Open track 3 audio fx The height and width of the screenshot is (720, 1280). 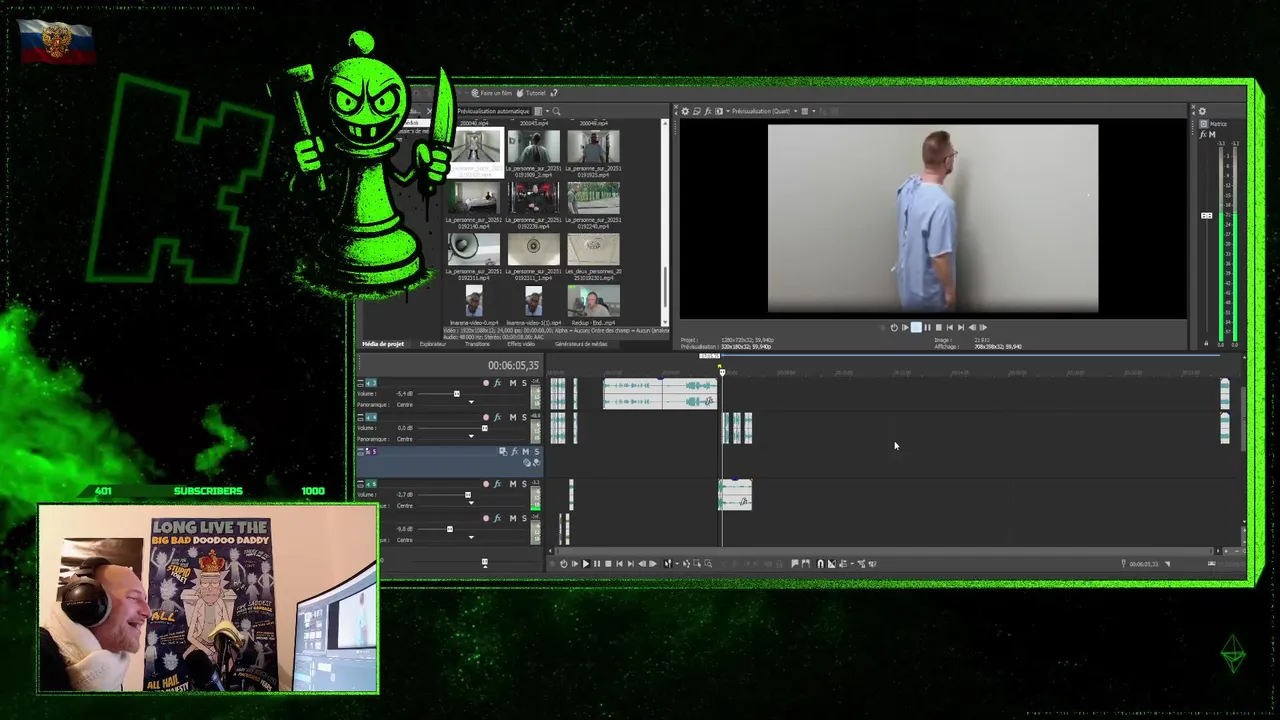click(497, 383)
